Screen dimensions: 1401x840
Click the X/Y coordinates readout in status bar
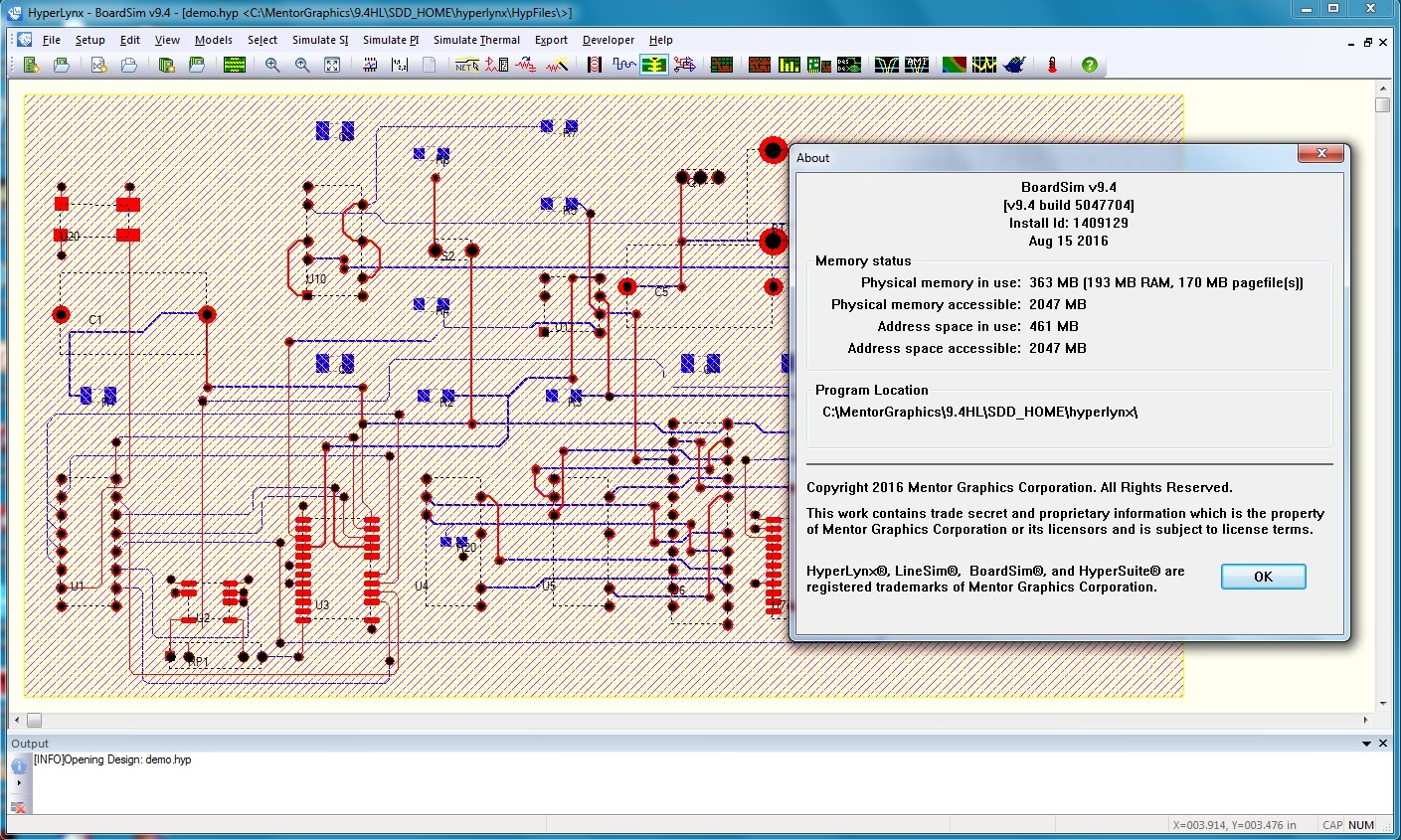tap(1234, 825)
